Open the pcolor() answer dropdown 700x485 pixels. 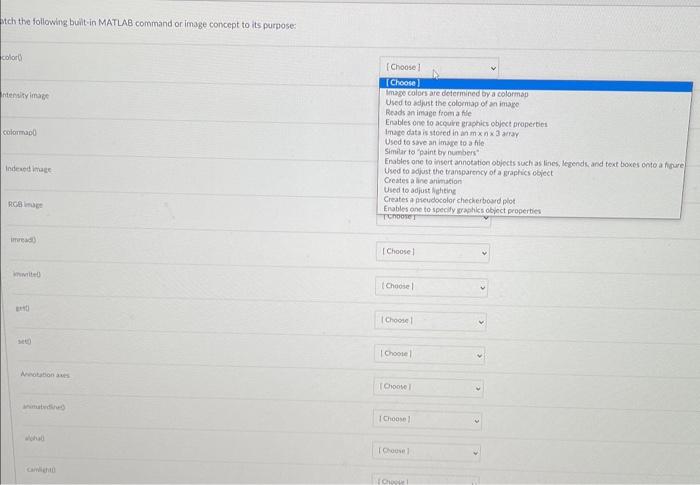pyautogui.click(x=439, y=67)
